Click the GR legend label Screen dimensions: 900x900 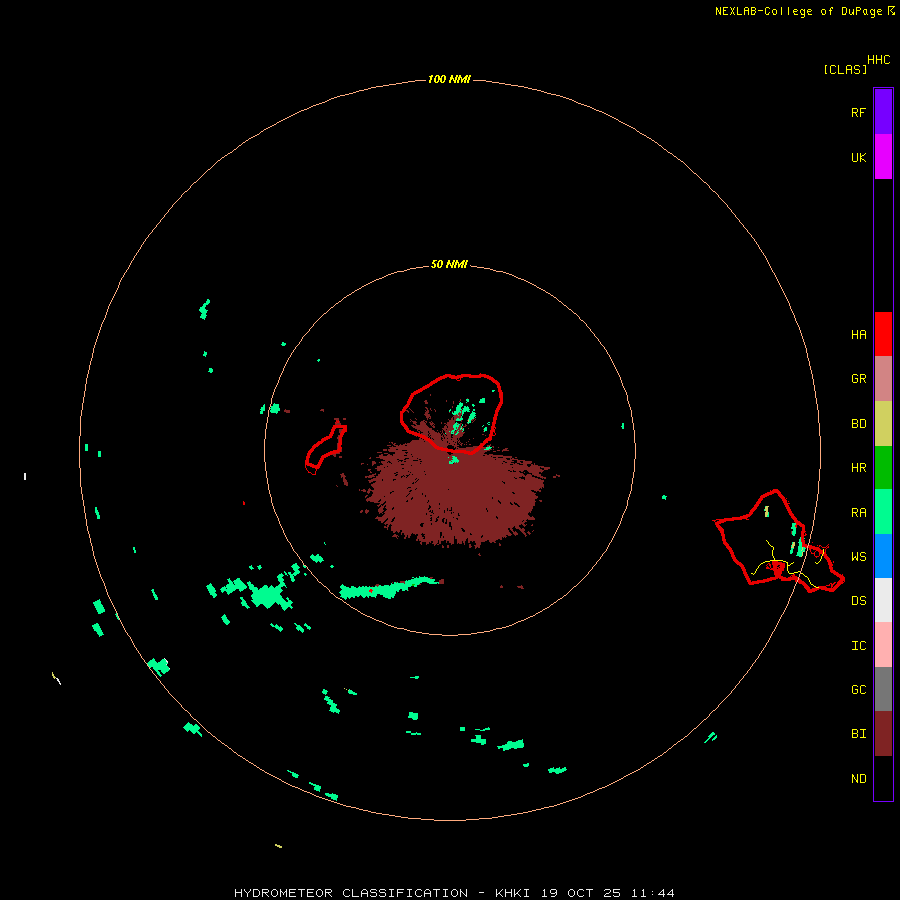tap(858, 379)
